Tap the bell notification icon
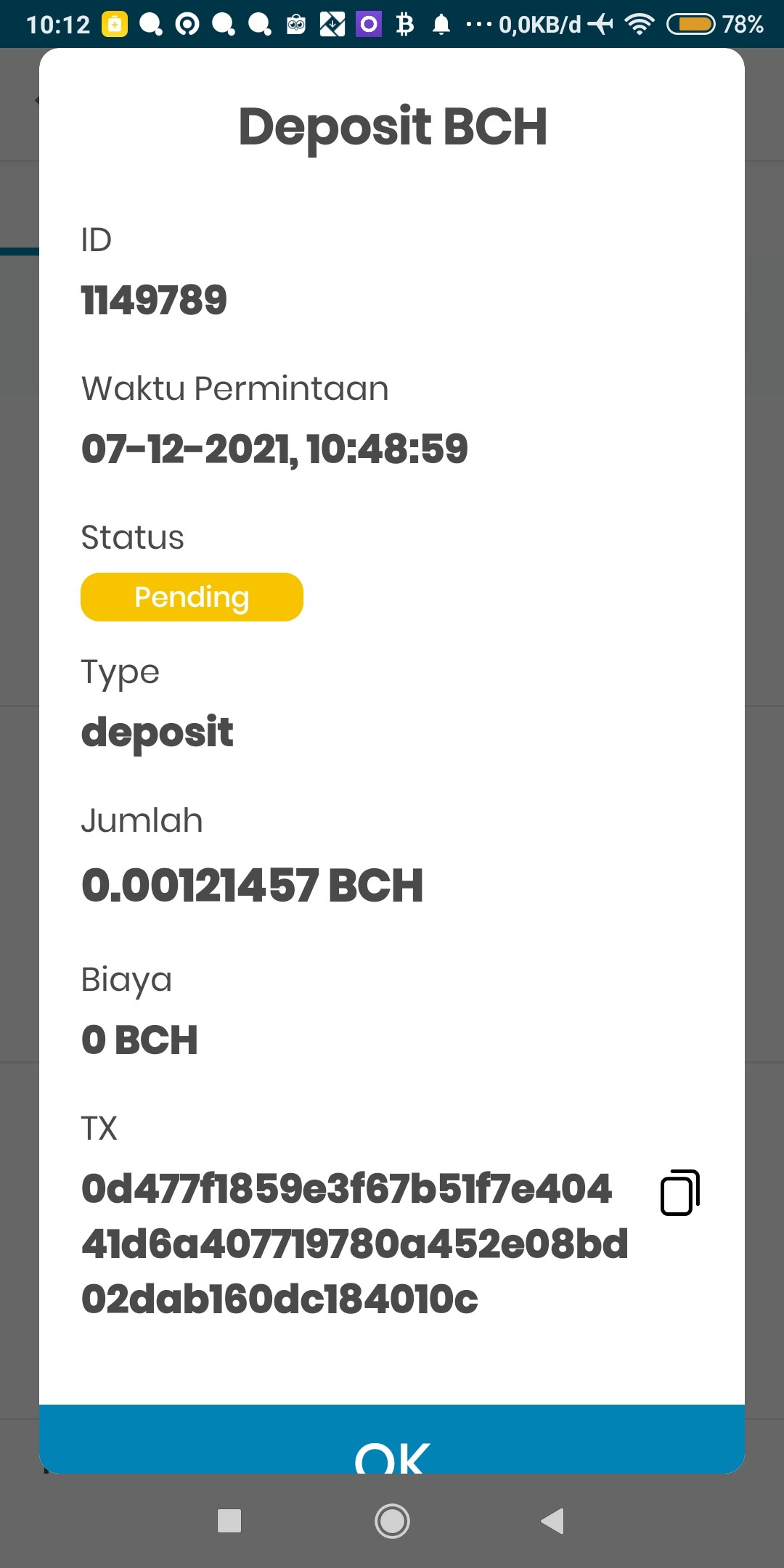784x1568 pixels. [441, 25]
